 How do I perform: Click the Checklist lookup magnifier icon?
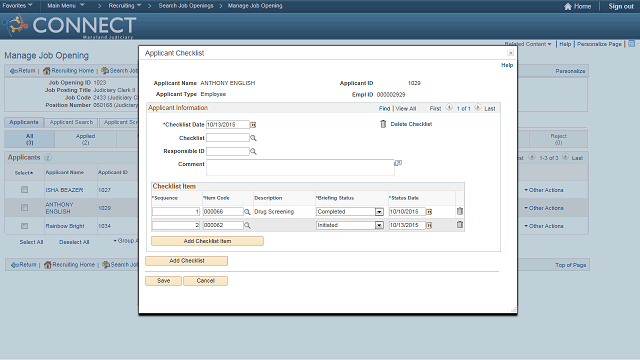pos(253,138)
